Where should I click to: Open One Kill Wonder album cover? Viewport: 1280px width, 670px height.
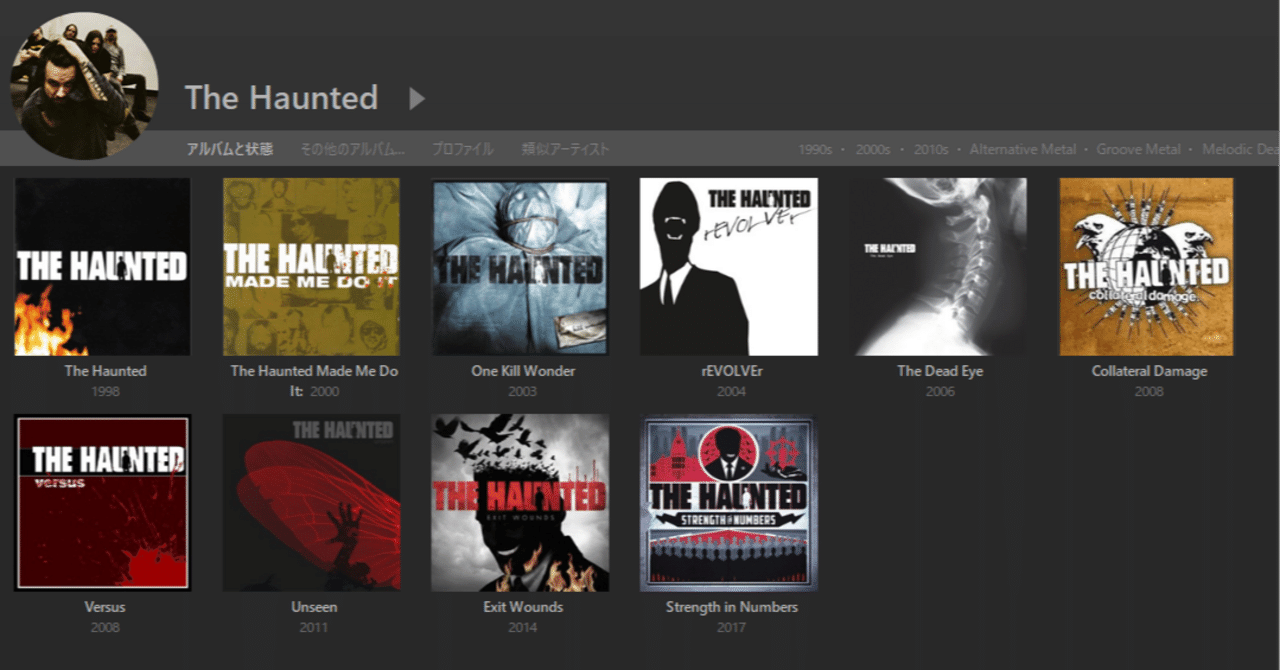pyautogui.click(x=520, y=267)
